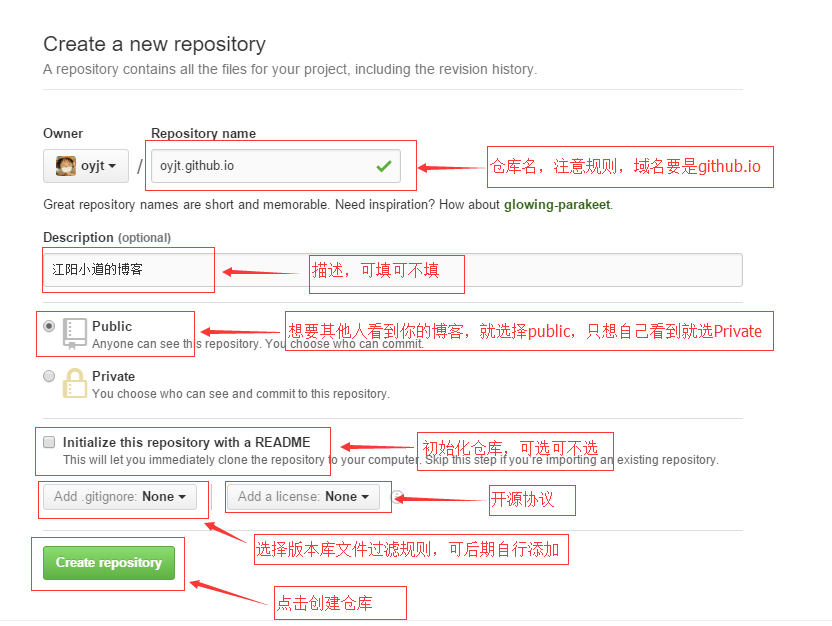
Task: Click the Private option label
Action: point(114,376)
